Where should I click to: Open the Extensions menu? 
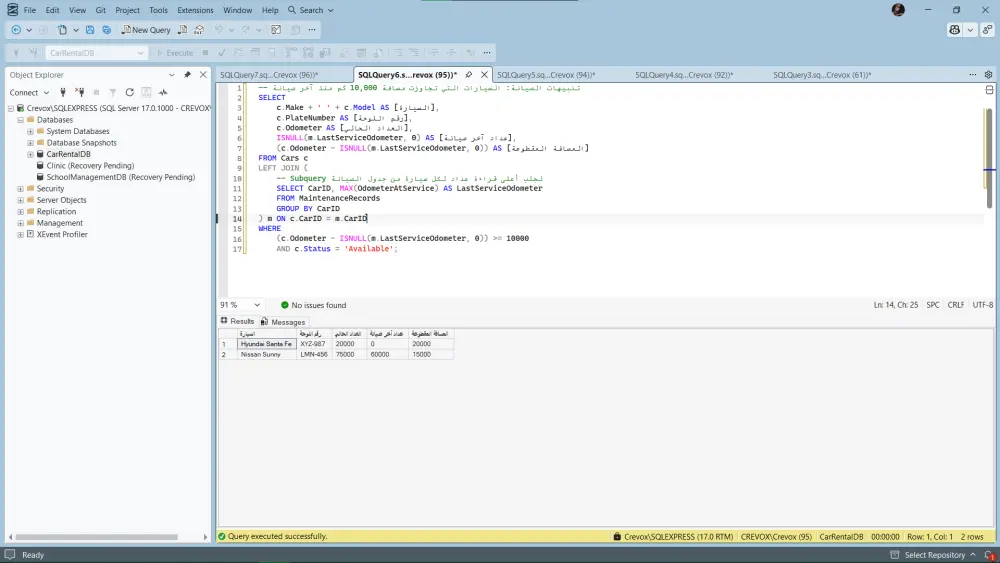pos(195,10)
